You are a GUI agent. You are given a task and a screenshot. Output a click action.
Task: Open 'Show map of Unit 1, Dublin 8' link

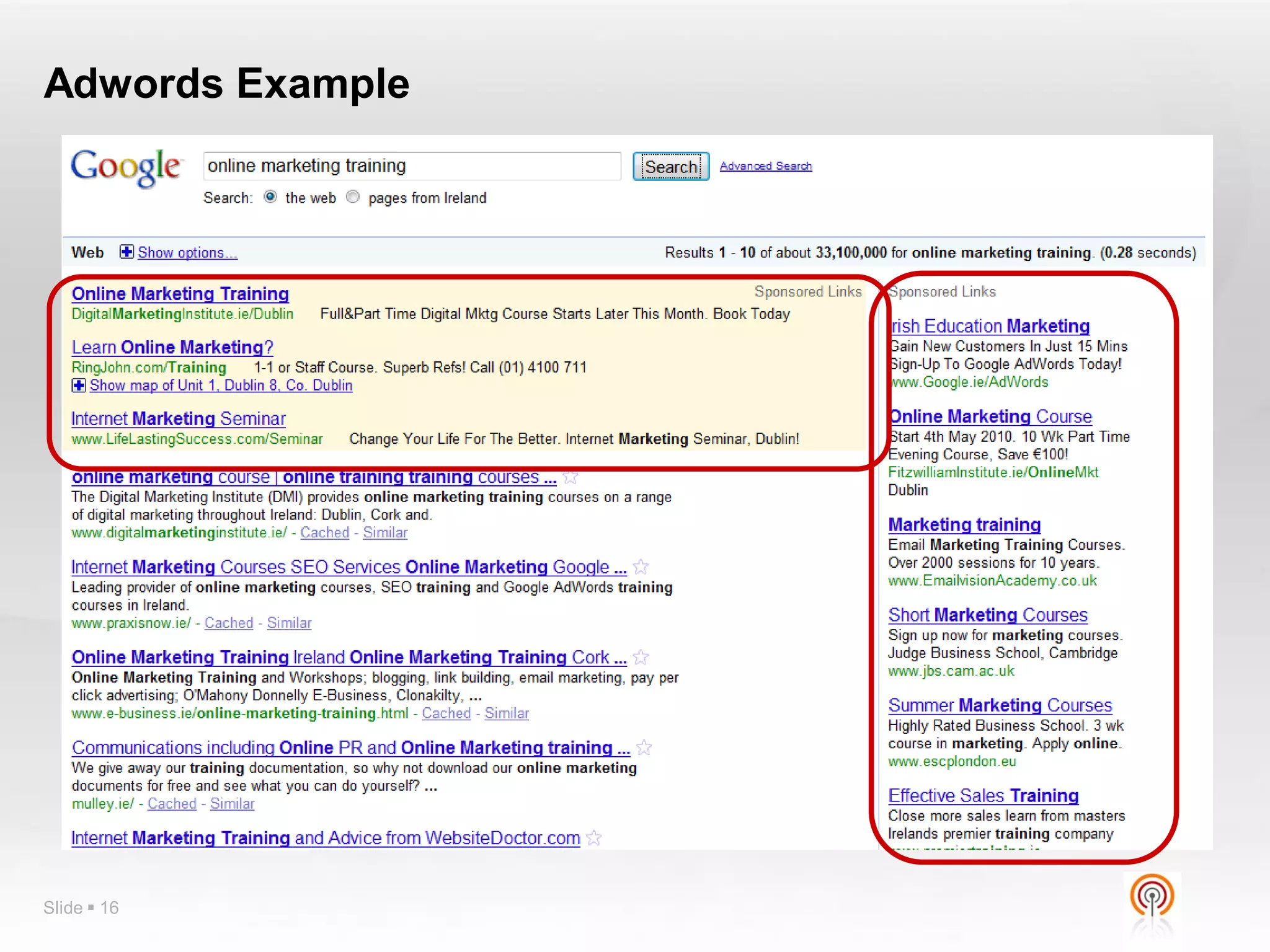[x=221, y=386]
